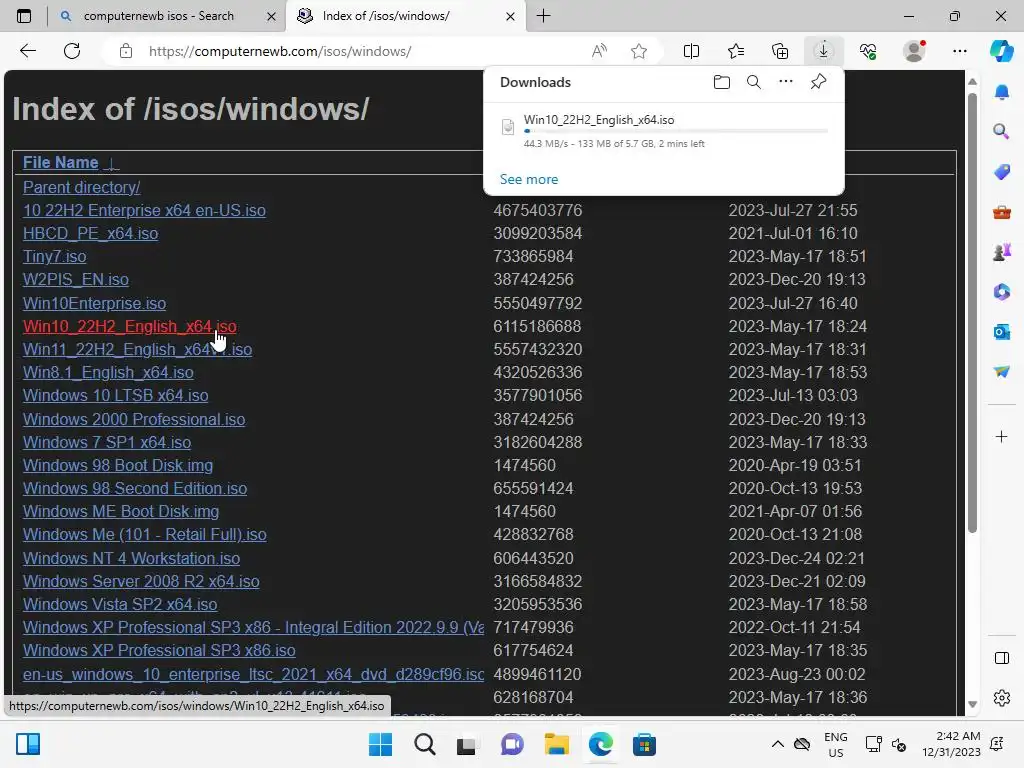Download Windows Server 2008 R2 x64.iso
The image size is (1024, 768).
(141, 581)
